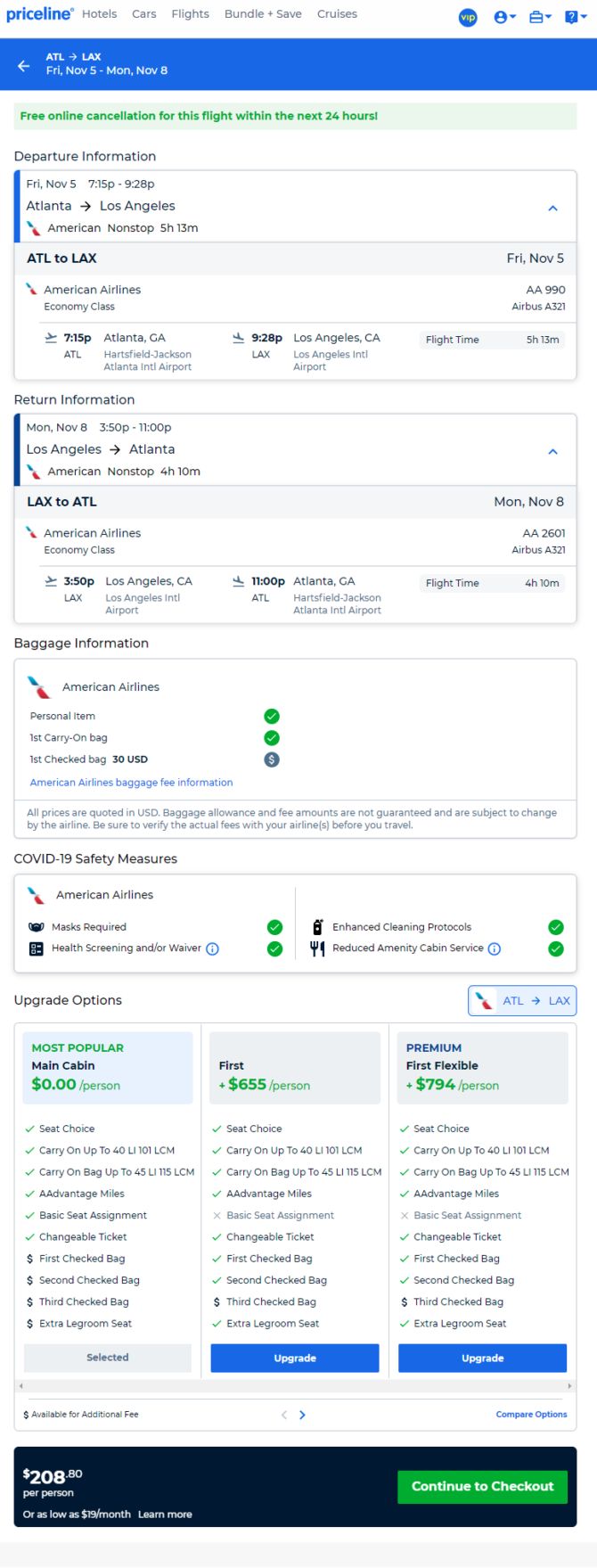Image resolution: width=597 pixels, height=1568 pixels.
Task: Click the upgrade options horizontal scrollbar
Action: (x=295, y=1386)
